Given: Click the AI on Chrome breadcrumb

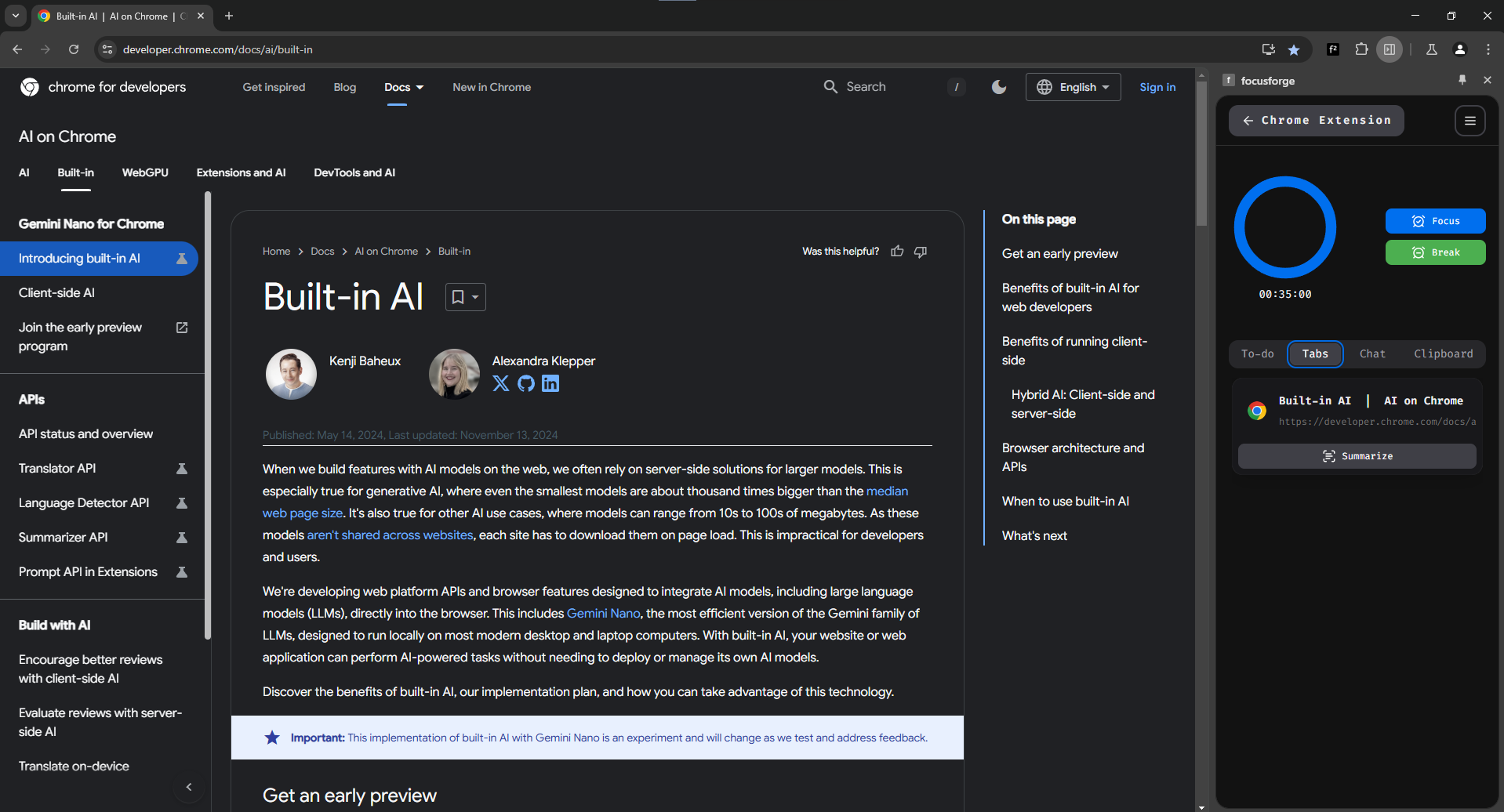Looking at the screenshot, I should (x=386, y=252).
